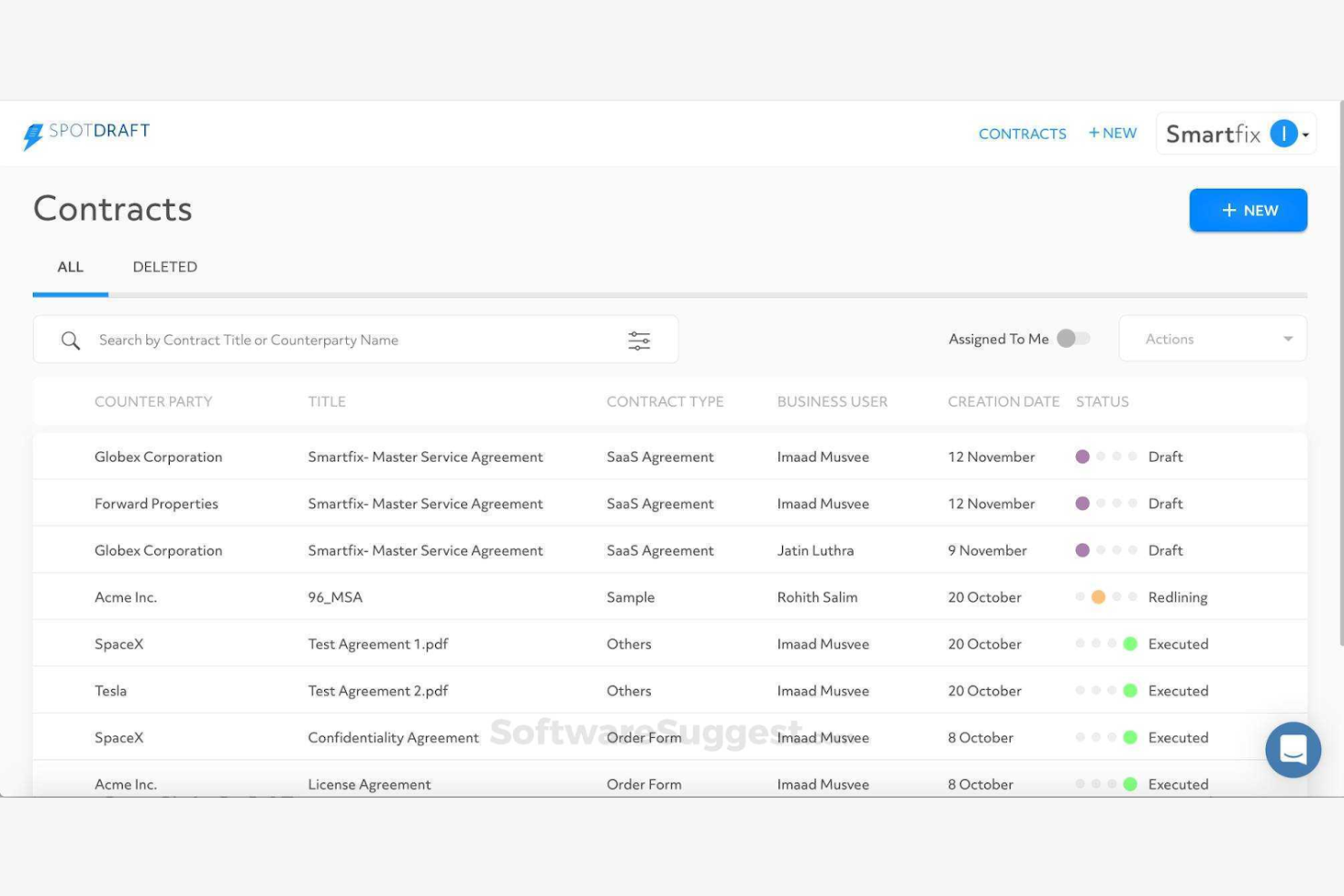
Task: Open CONTRACTS in the top navigation
Action: (x=1023, y=133)
